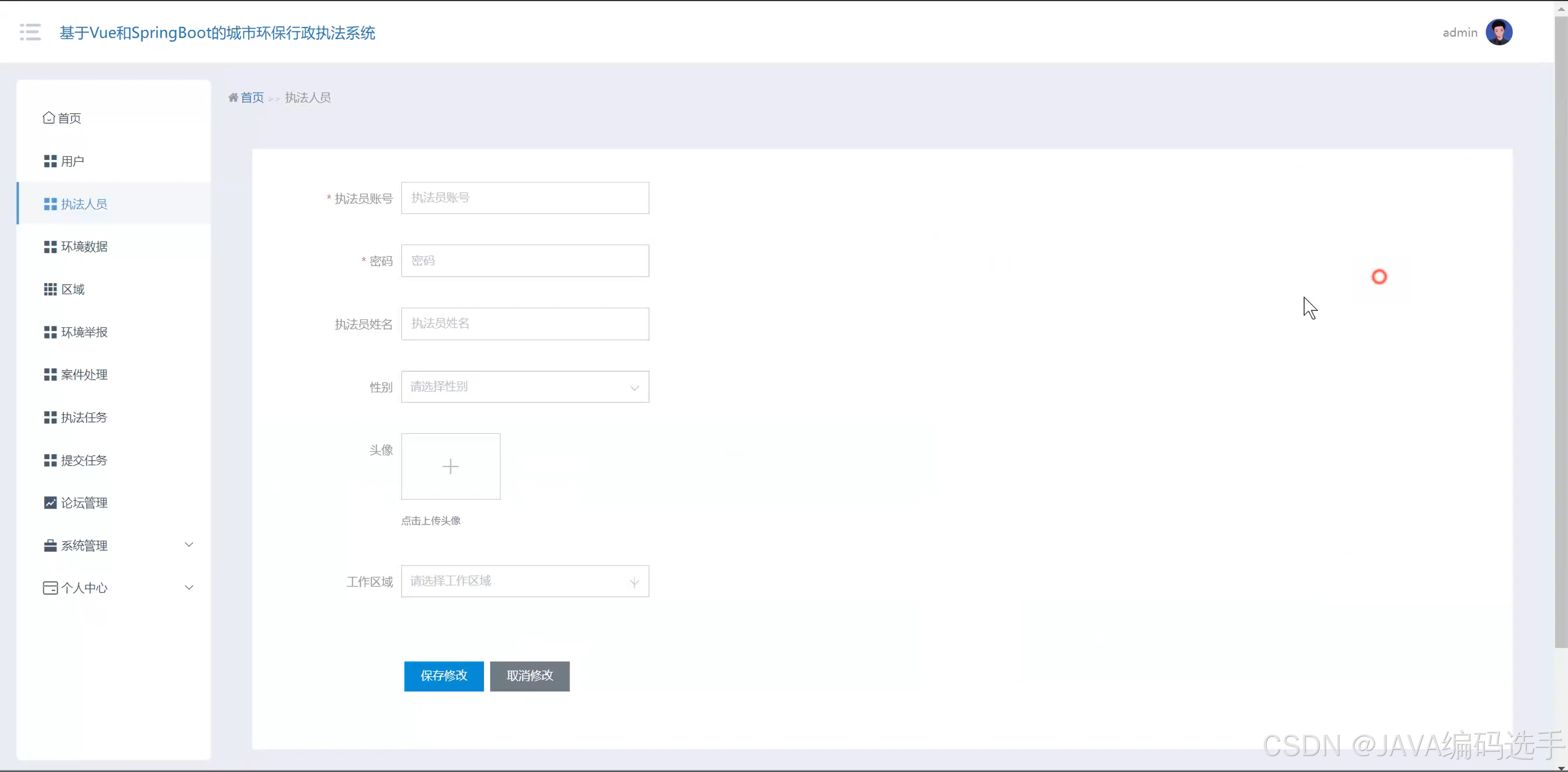Open the 性别 gender dropdown
Screen dimensions: 1568x772
(525, 387)
